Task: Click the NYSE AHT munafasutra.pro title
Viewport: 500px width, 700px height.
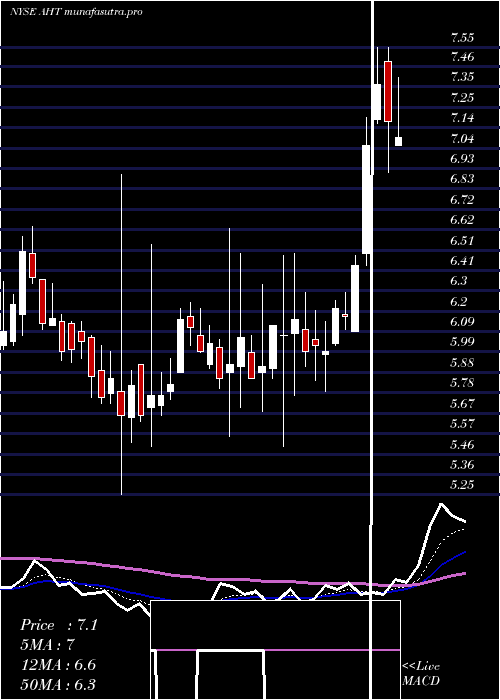Action: 76,12
